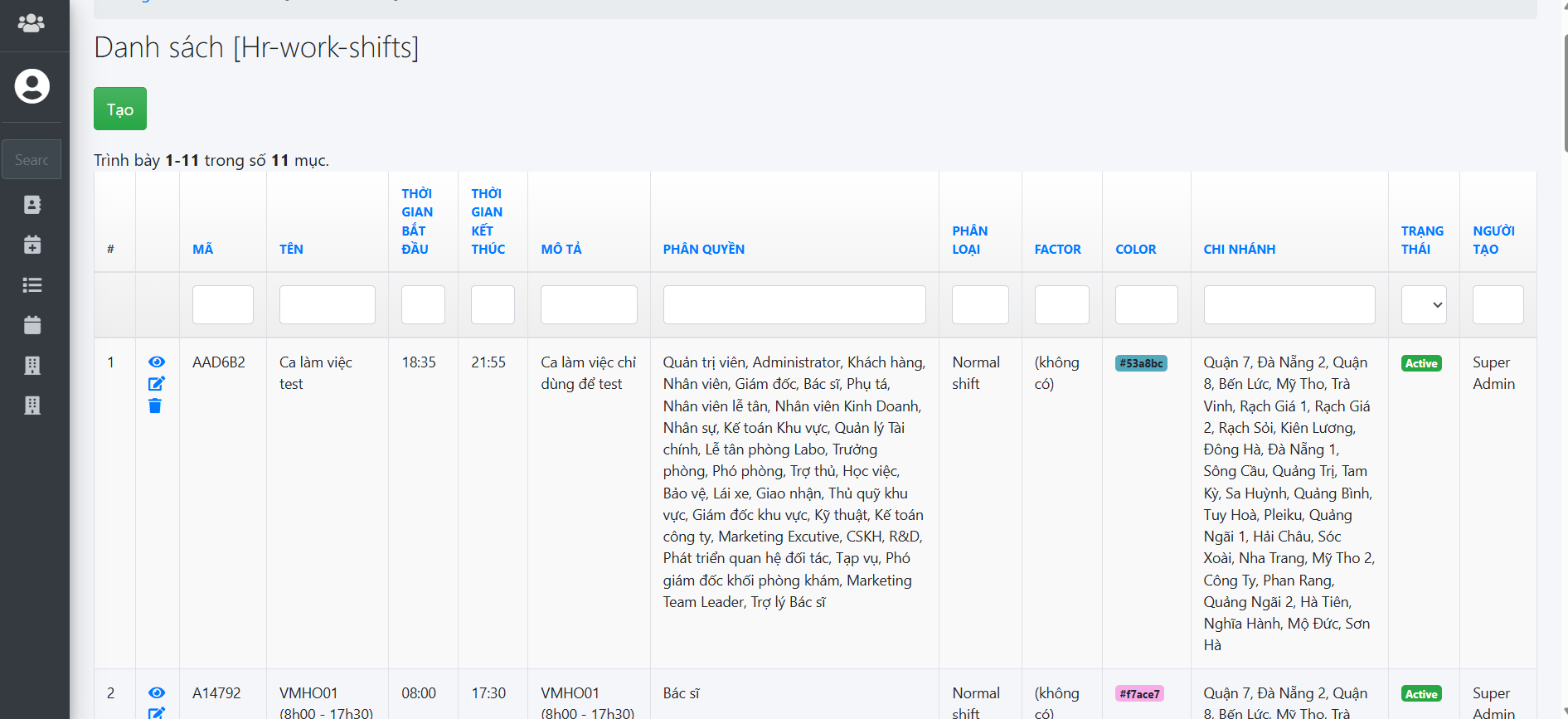The width and height of the screenshot is (1568, 719).
Task: Sort table by Tên column header
Action: click(291, 249)
